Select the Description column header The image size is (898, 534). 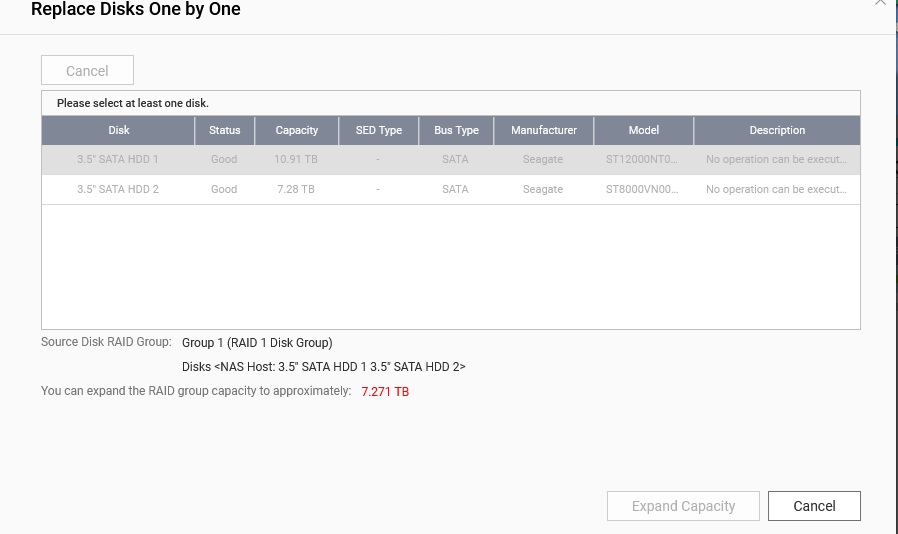coord(777,131)
